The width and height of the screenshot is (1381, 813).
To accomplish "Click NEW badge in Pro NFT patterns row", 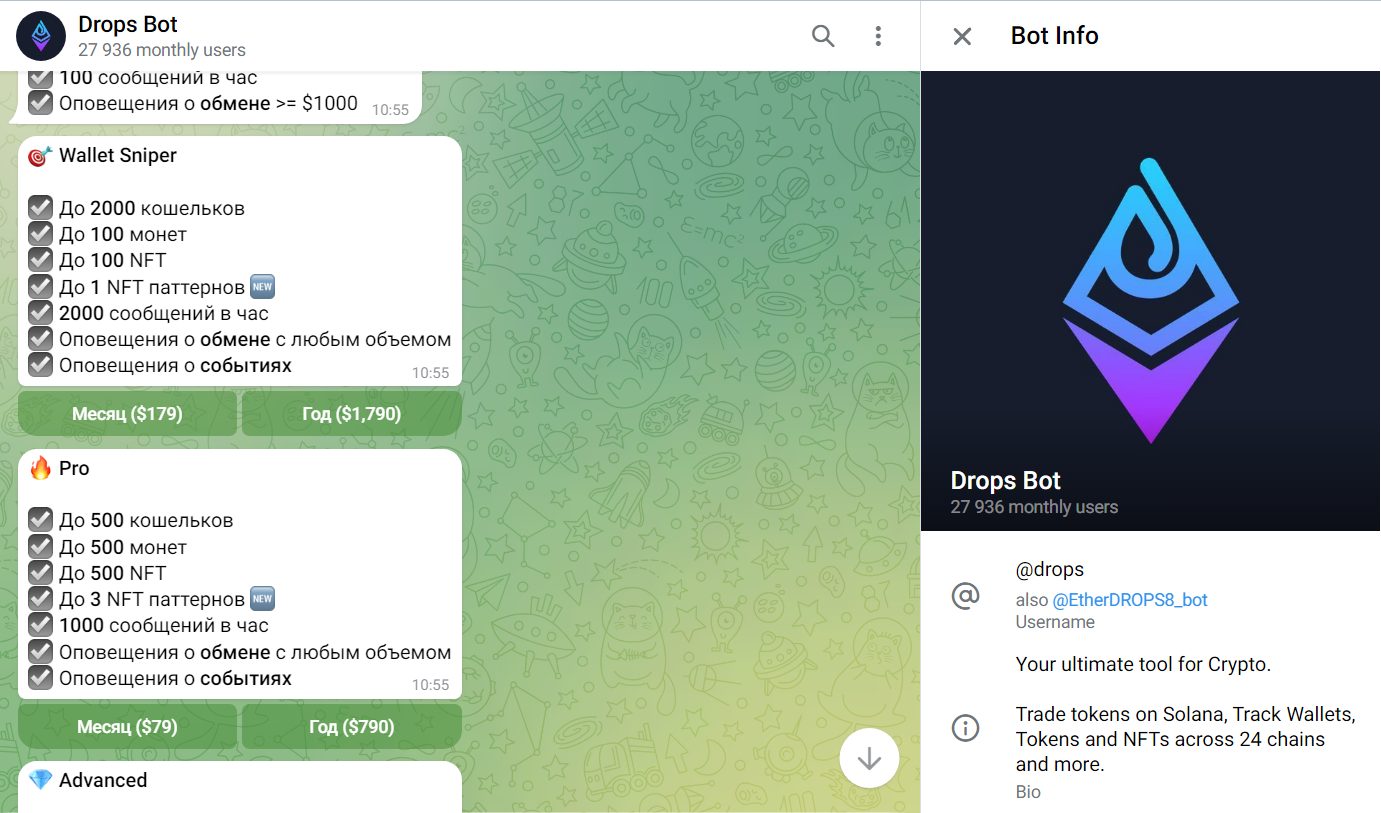I will tap(262, 599).
